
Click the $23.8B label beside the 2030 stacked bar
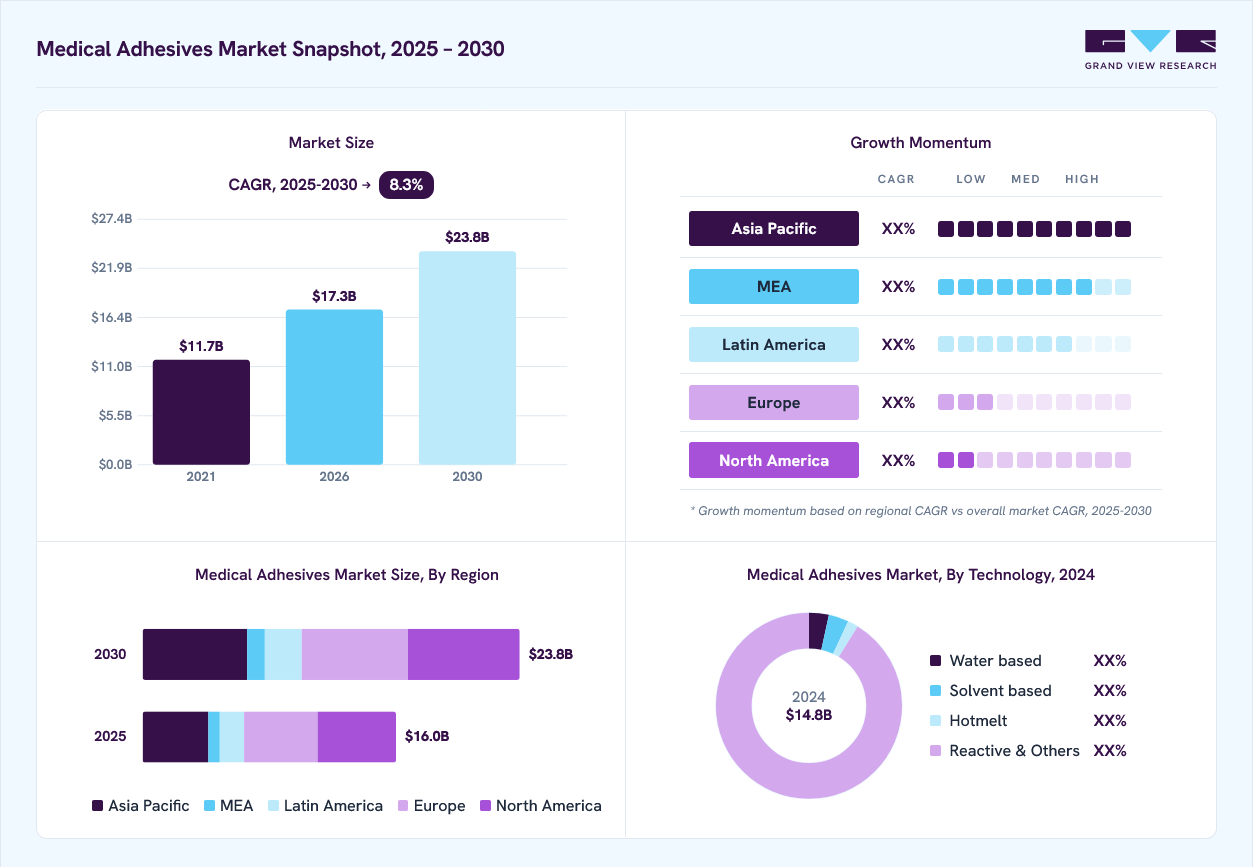[x=551, y=654]
